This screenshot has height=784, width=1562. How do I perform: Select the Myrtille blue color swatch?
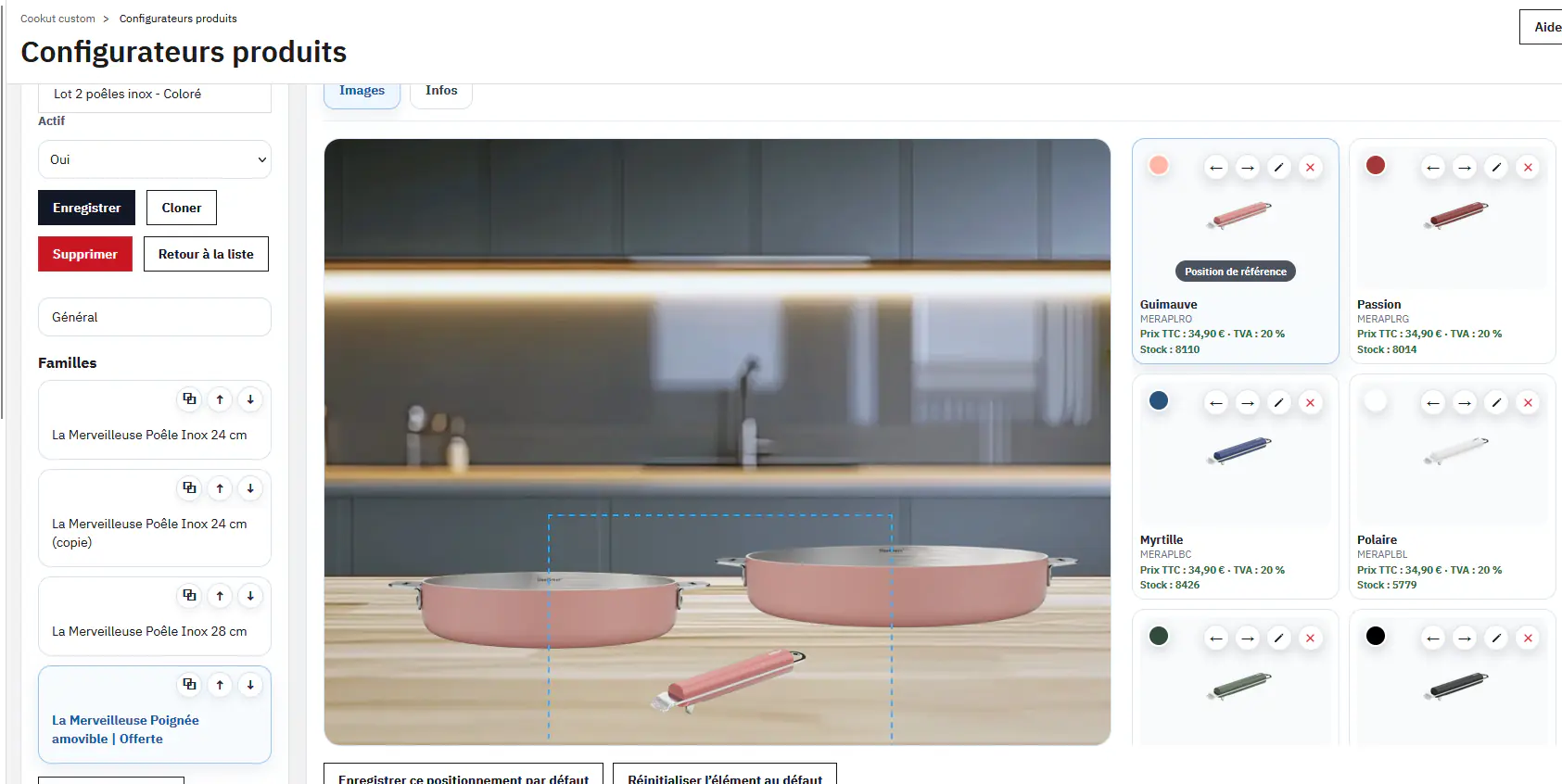1159,400
